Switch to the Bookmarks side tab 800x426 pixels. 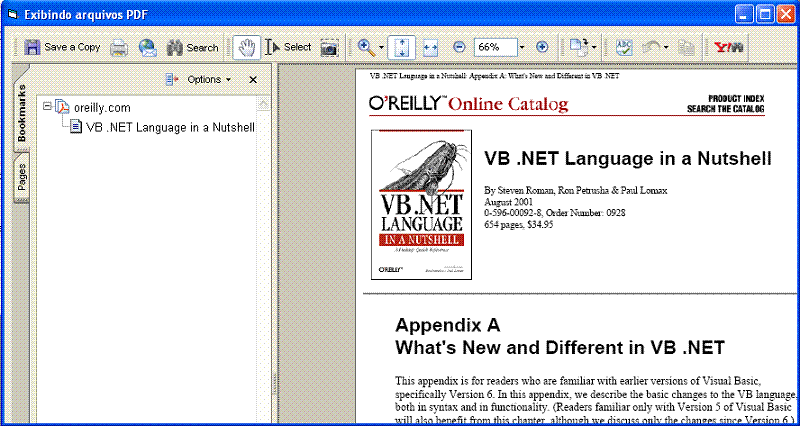(x=21, y=113)
